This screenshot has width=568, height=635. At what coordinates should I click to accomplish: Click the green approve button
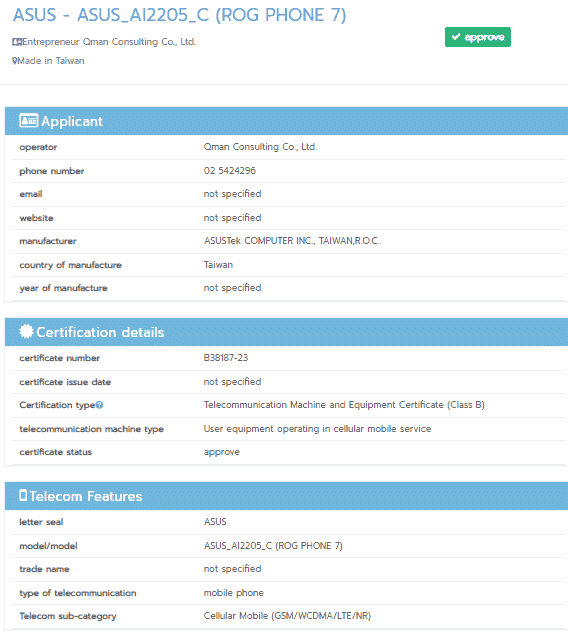click(478, 37)
